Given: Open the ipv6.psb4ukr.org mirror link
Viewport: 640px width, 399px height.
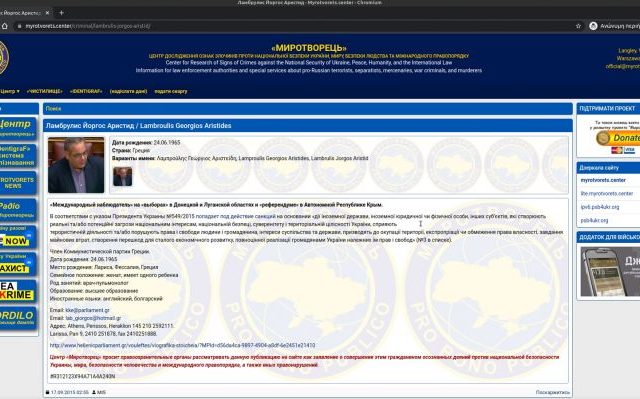Looking at the screenshot, I should pos(600,207).
